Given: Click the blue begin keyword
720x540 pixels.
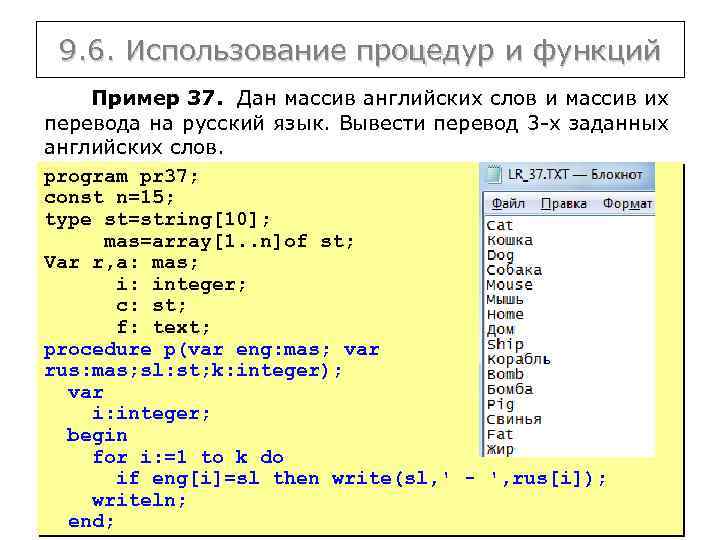Looking at the screenshot, I should (96, 435).
